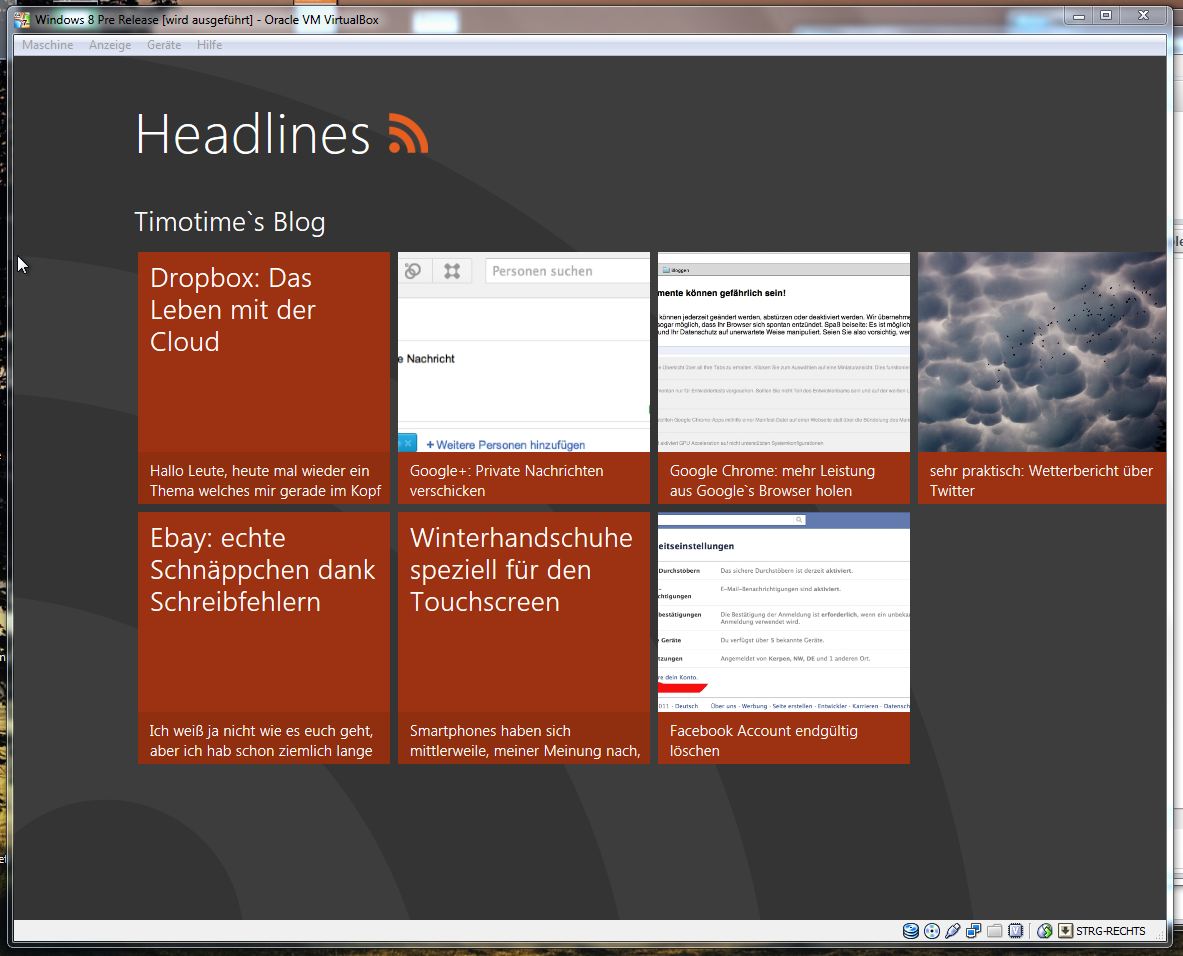This screenshot has height=956, width=1183.
Task: Open the Google+ Private Nachrichten article tile
Action: pos(524,378)
